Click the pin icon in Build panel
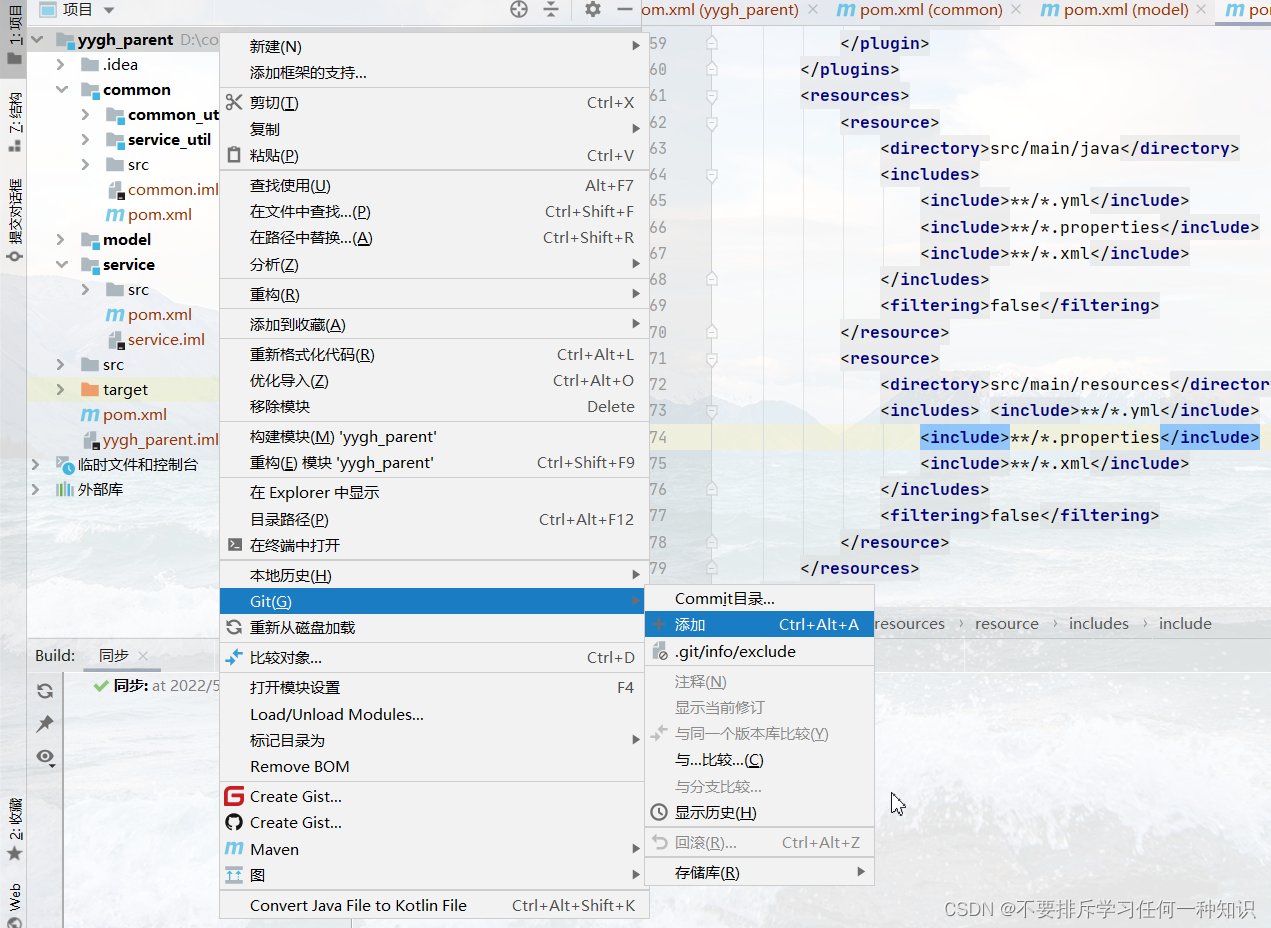 pyautogui.click(x=45, y=723)
